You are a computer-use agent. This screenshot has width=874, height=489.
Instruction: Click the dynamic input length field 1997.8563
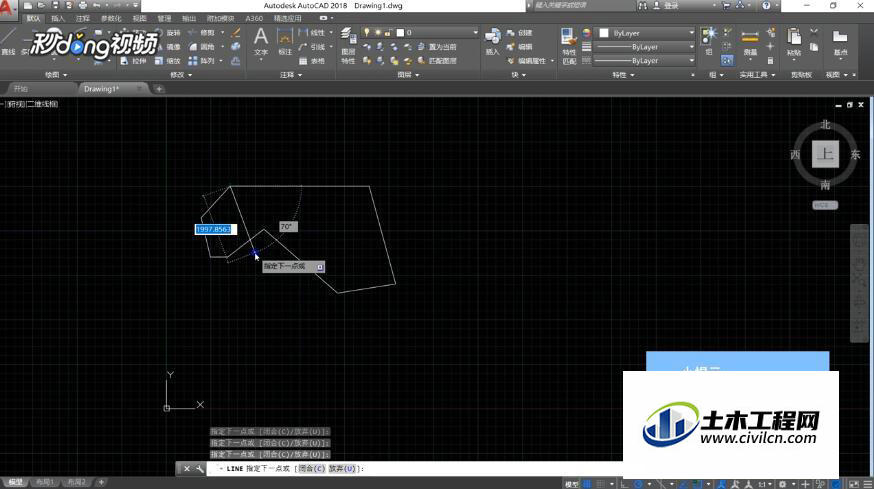(215, 229)
